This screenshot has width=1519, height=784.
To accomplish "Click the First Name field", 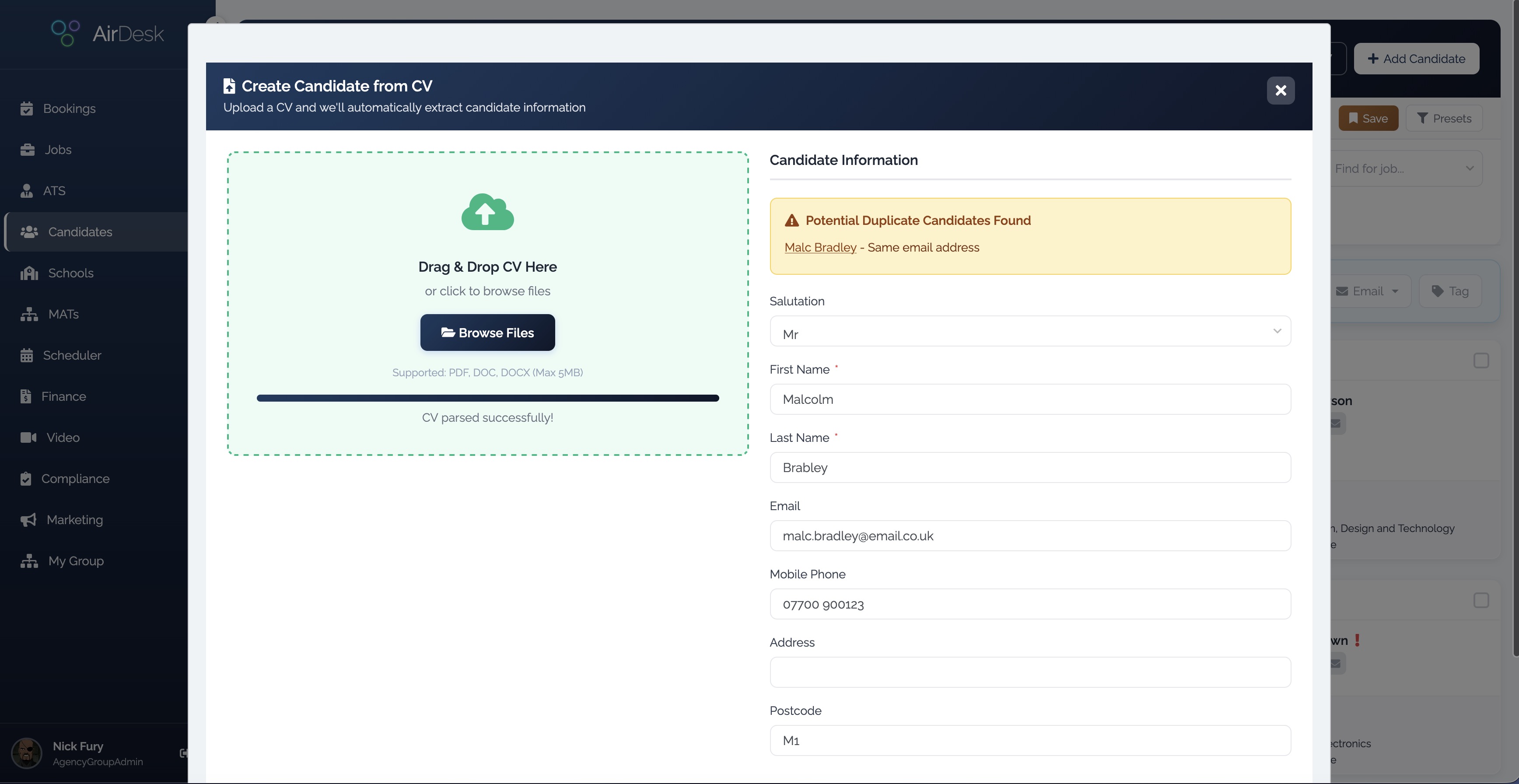I will pyautogui.click(x=1030, y=400).
